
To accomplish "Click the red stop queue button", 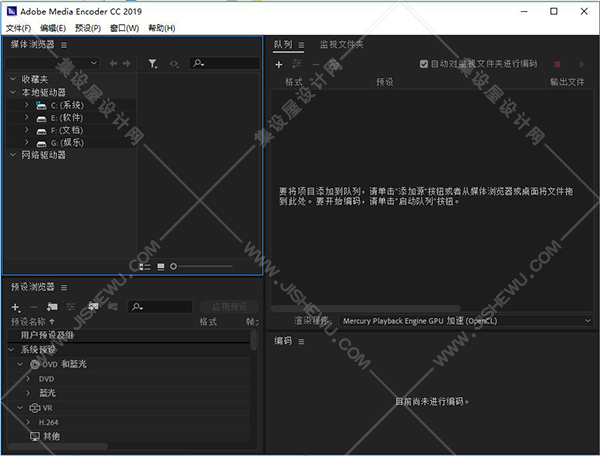I will pyautogui.click(x=558, y=64).
